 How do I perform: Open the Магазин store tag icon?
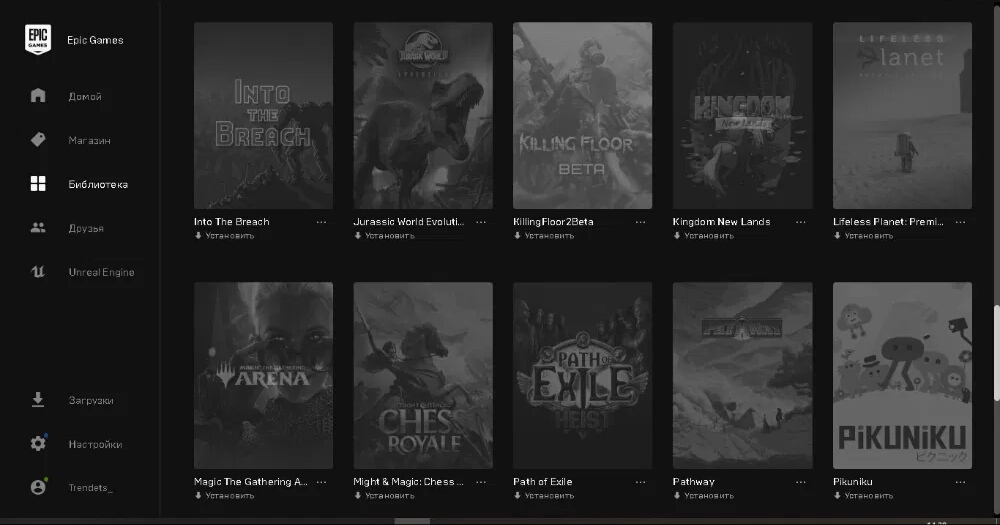[x=38, y=140]
